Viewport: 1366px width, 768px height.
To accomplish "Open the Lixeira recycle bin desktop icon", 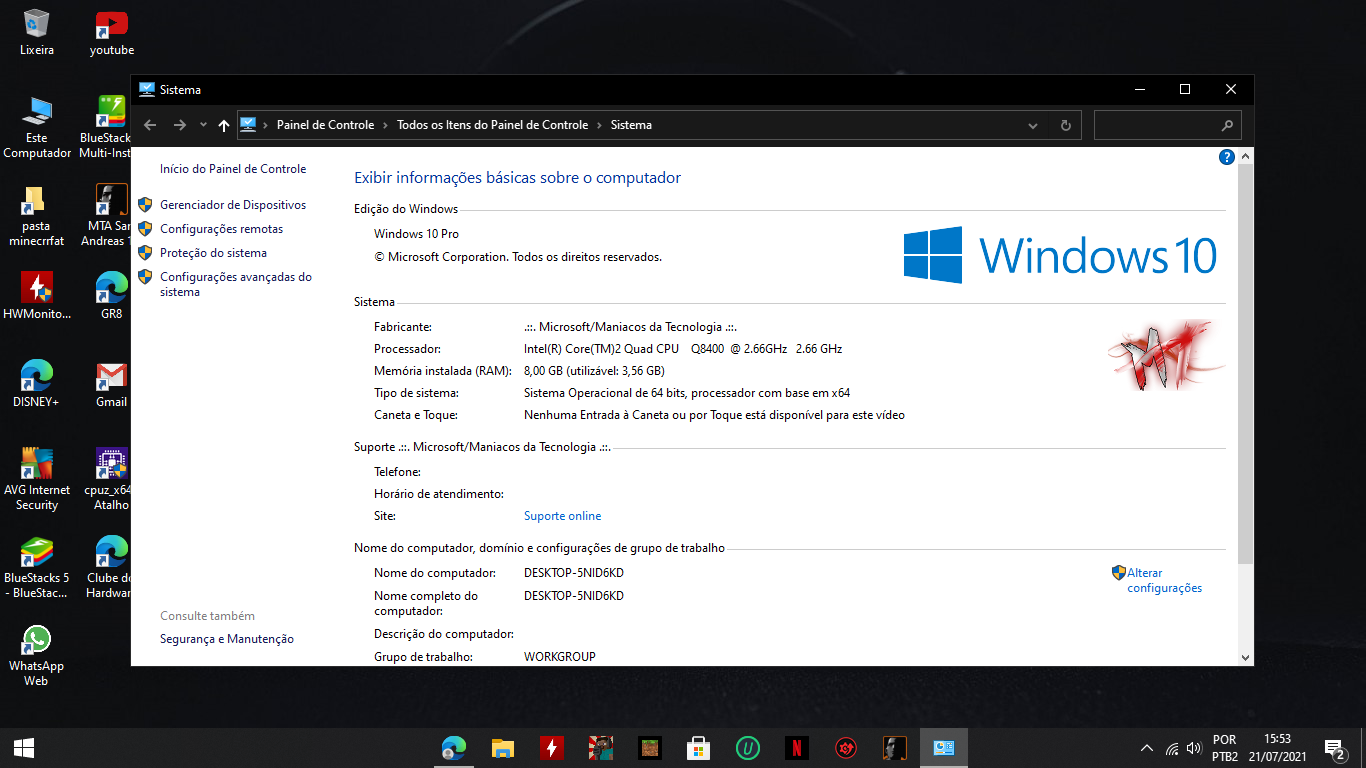I will tap(37, 32).
